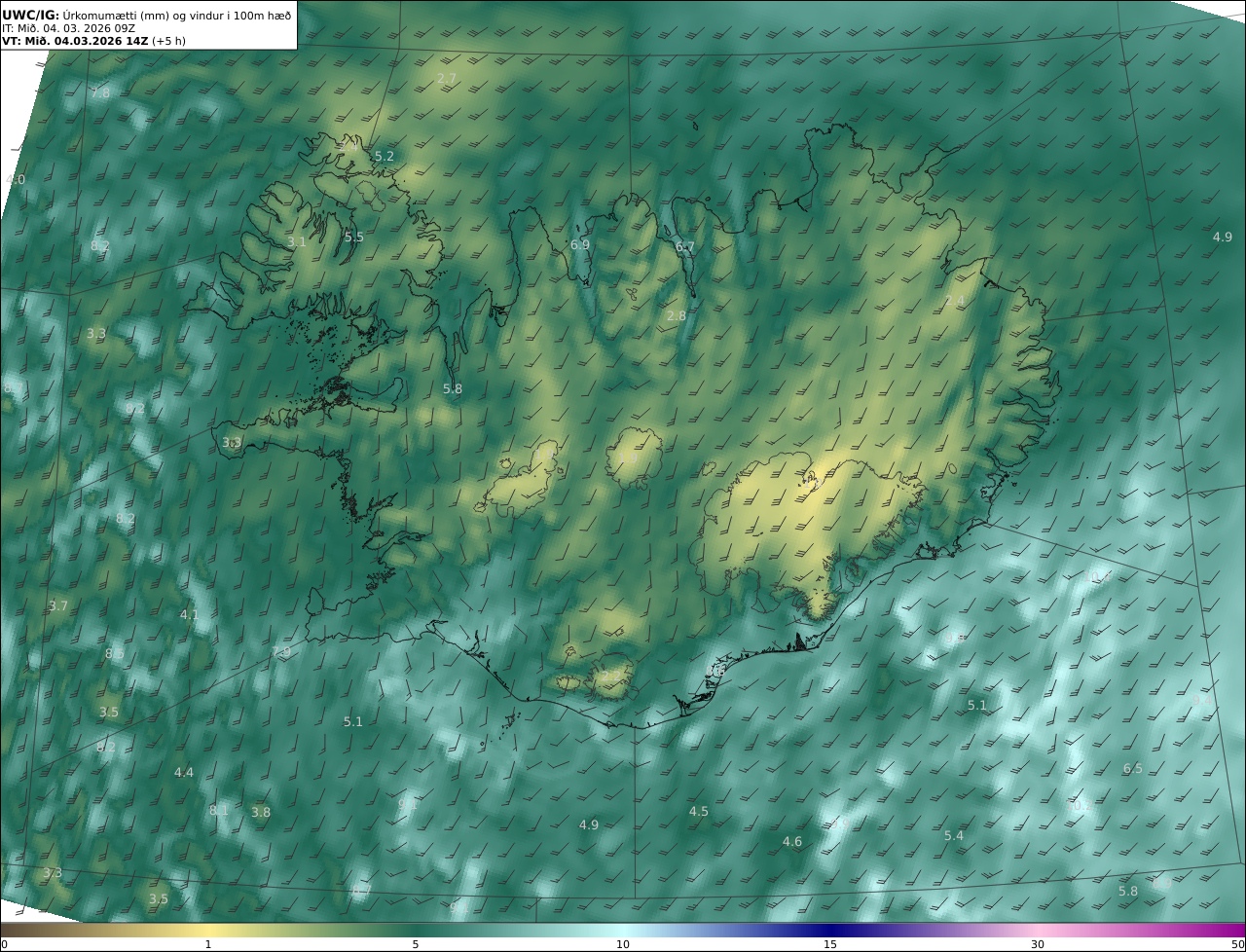1246x952 pixels.
Task: Click the 'UWC/IG: Úrkomumætti (mm) og vindur' title line
Action: [x=147, y=15]
